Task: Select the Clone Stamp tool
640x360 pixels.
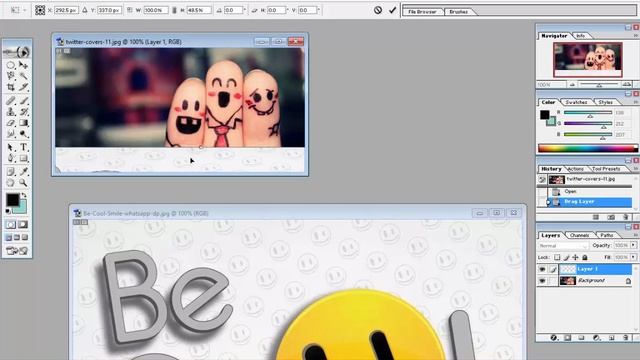Action: 11,111
